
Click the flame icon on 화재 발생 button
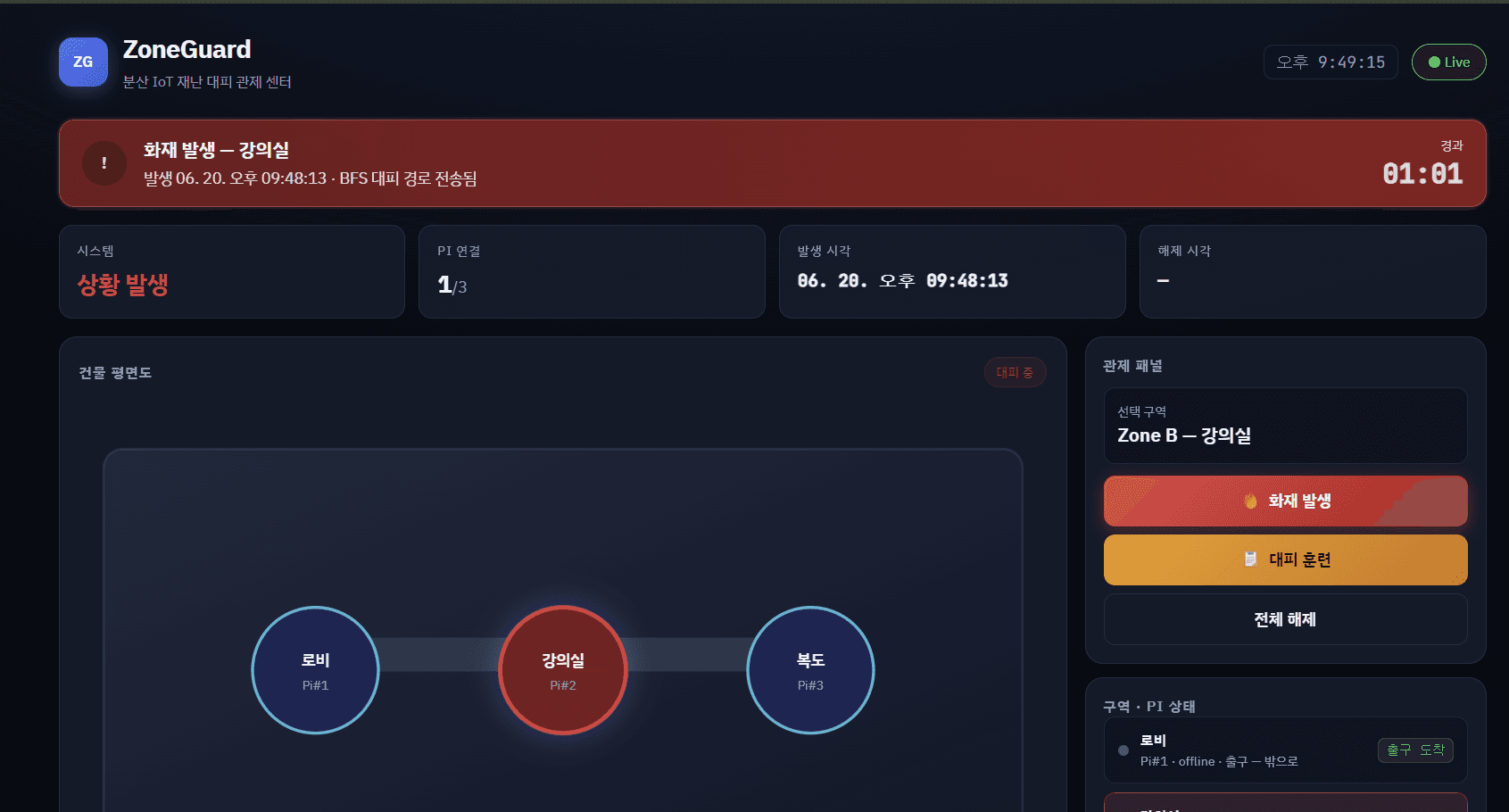coord(1251,501)
